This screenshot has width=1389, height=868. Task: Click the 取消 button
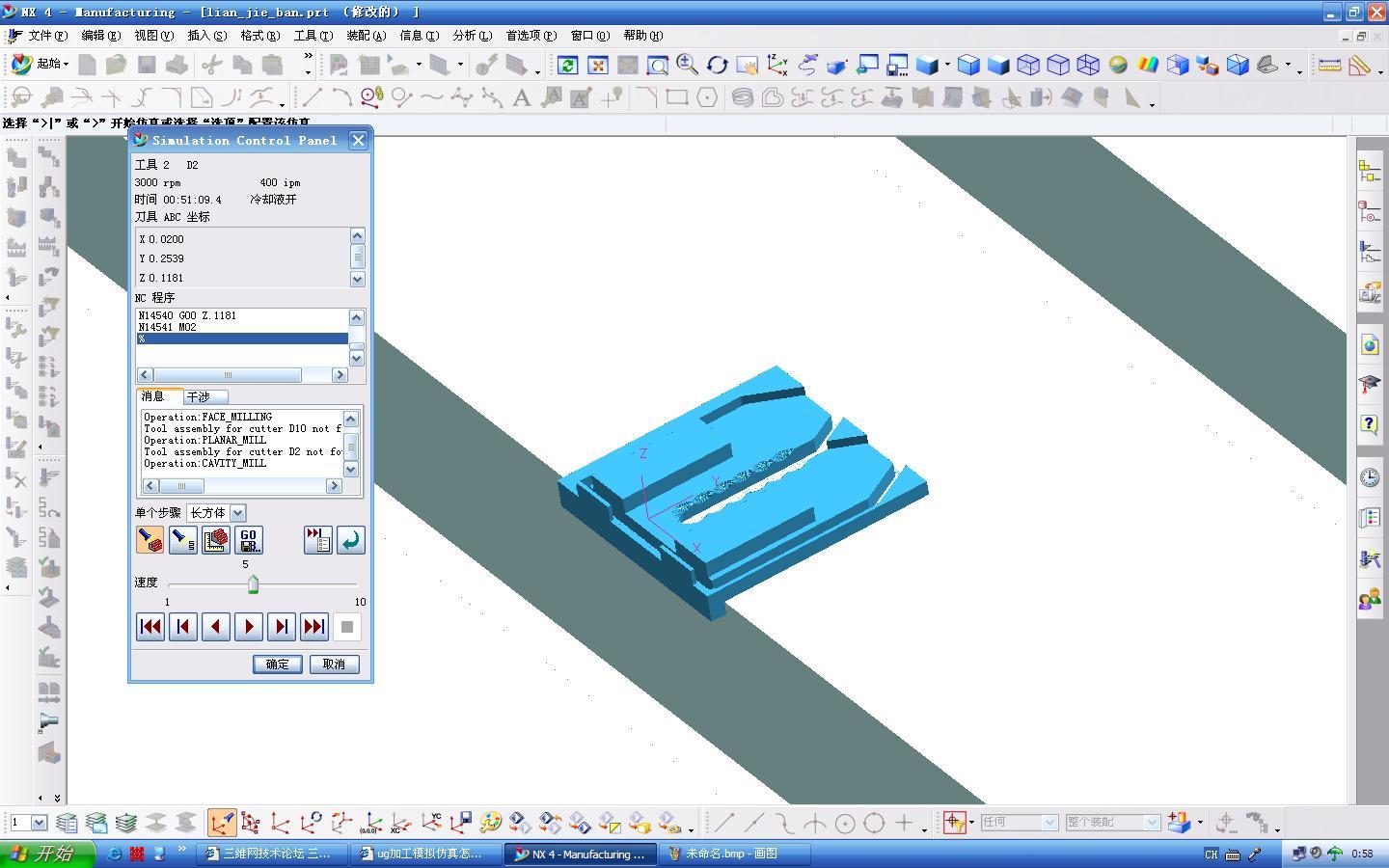click(x=334, y=665)
